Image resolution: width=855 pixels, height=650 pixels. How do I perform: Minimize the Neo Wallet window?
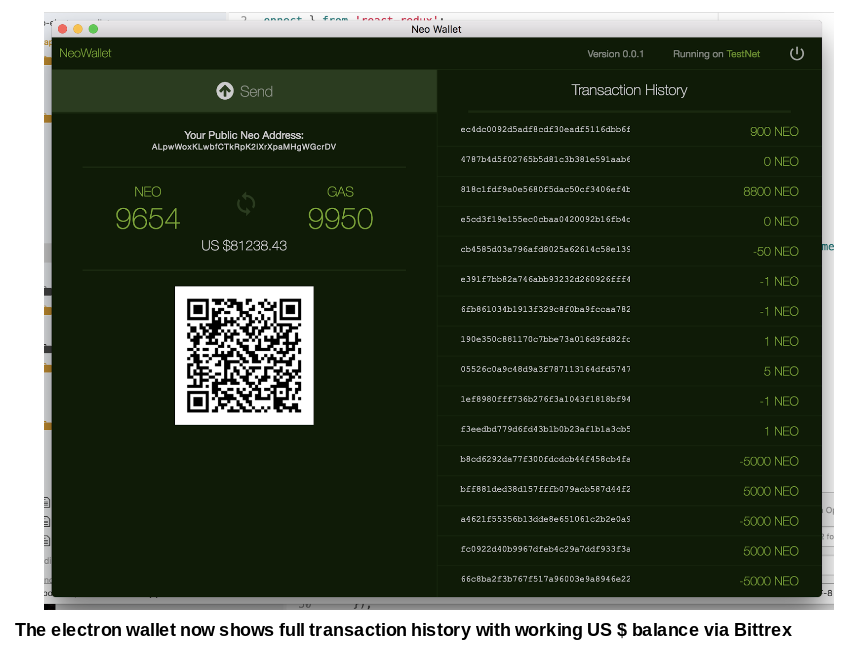pos(78,29)
